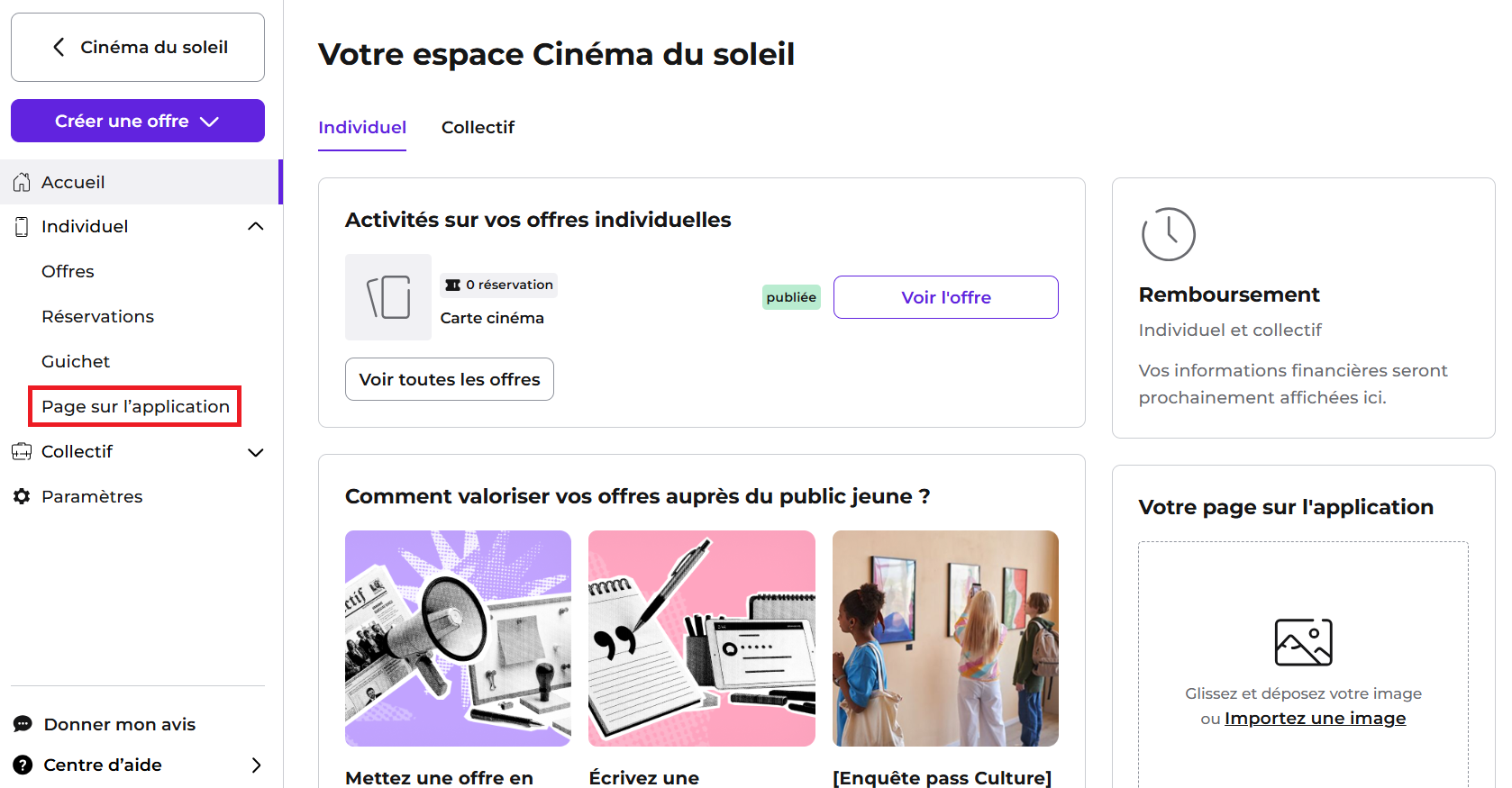The image size is (1512, 788).
Task: Click the Cinéma du soleil back button
Action: tap(138, 47)
